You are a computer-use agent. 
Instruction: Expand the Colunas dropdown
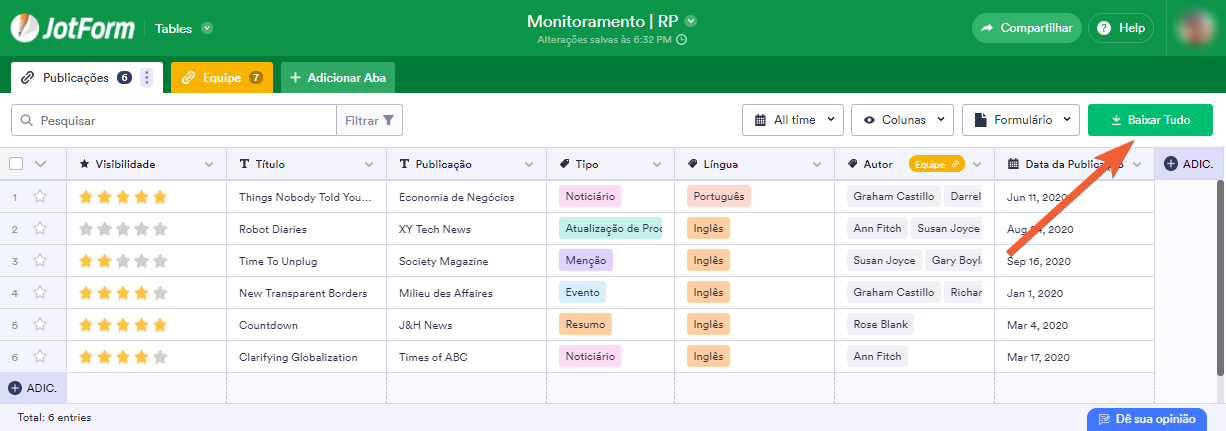(x=902, y=120)
